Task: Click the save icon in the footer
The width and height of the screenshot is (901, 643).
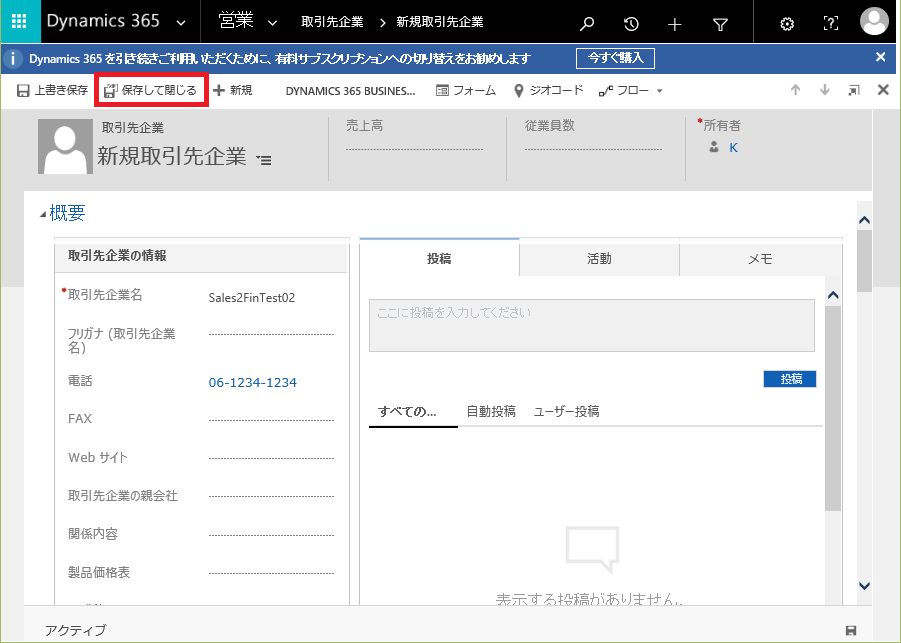Action: (851, 630)
